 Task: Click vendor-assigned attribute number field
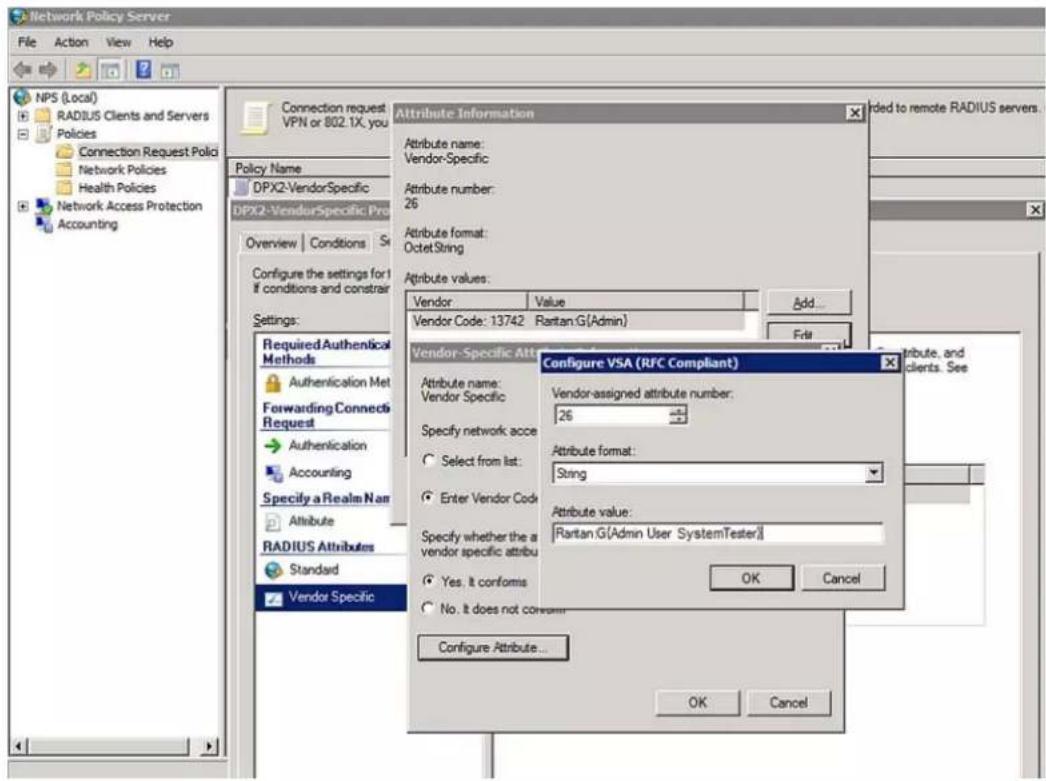click(612, 416)
